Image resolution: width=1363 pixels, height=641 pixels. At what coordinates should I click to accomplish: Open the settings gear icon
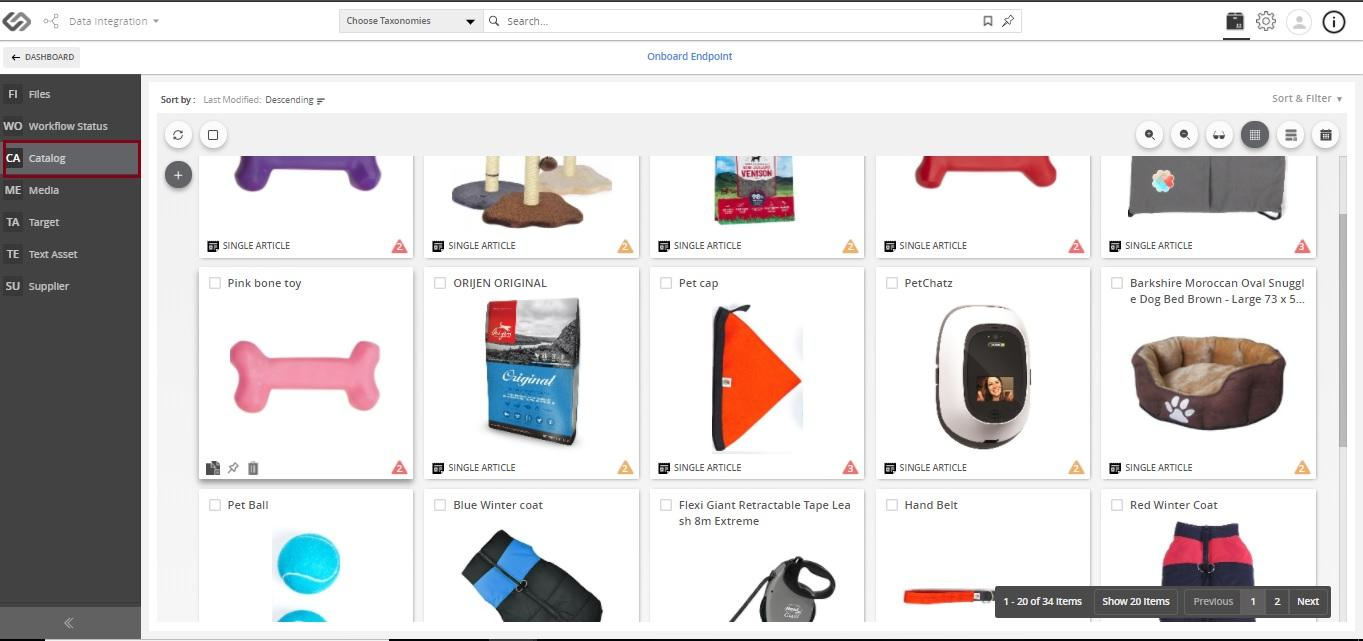click(x=1266, y=21)
